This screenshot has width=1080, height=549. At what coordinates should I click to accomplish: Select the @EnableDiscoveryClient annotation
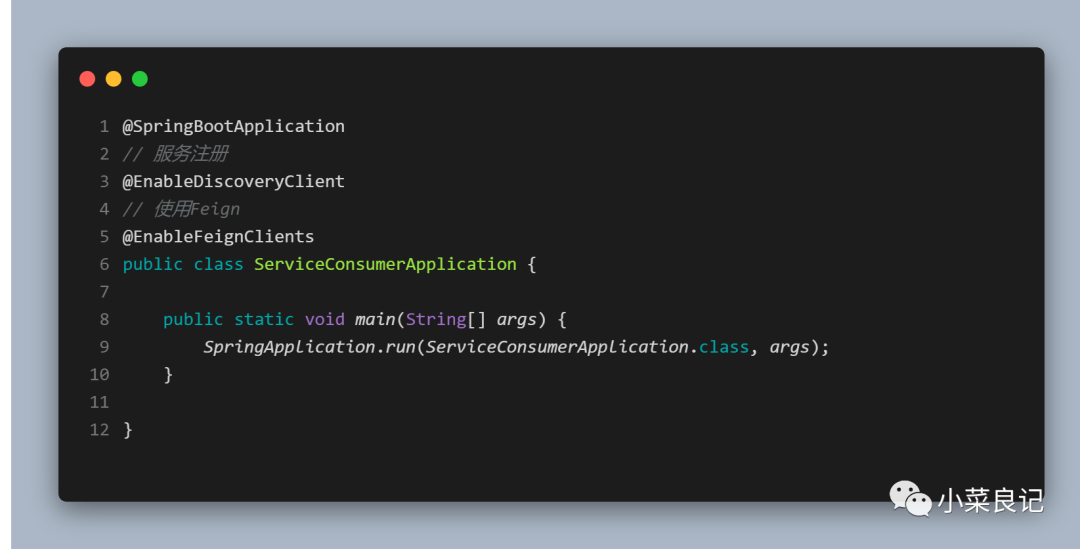pyautogui.click(x=233, y=181)
